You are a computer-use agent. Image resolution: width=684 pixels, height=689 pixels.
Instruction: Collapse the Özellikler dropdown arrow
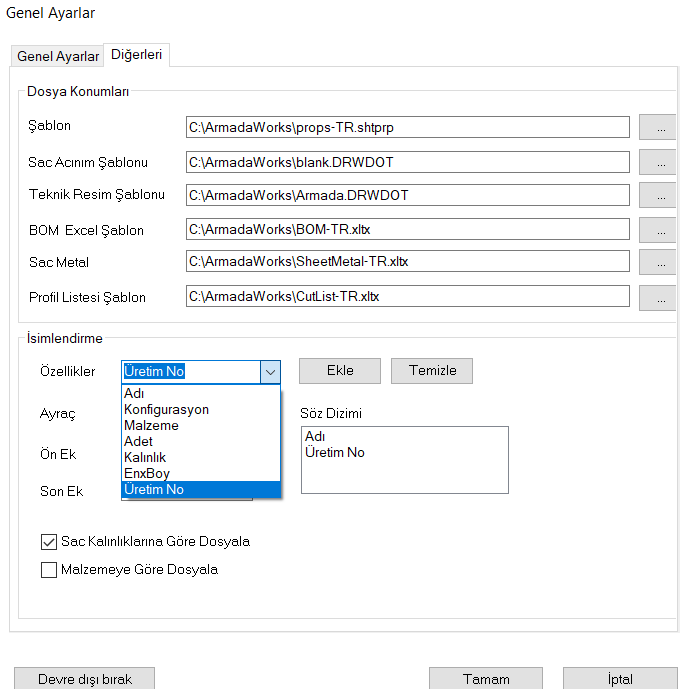270,372
